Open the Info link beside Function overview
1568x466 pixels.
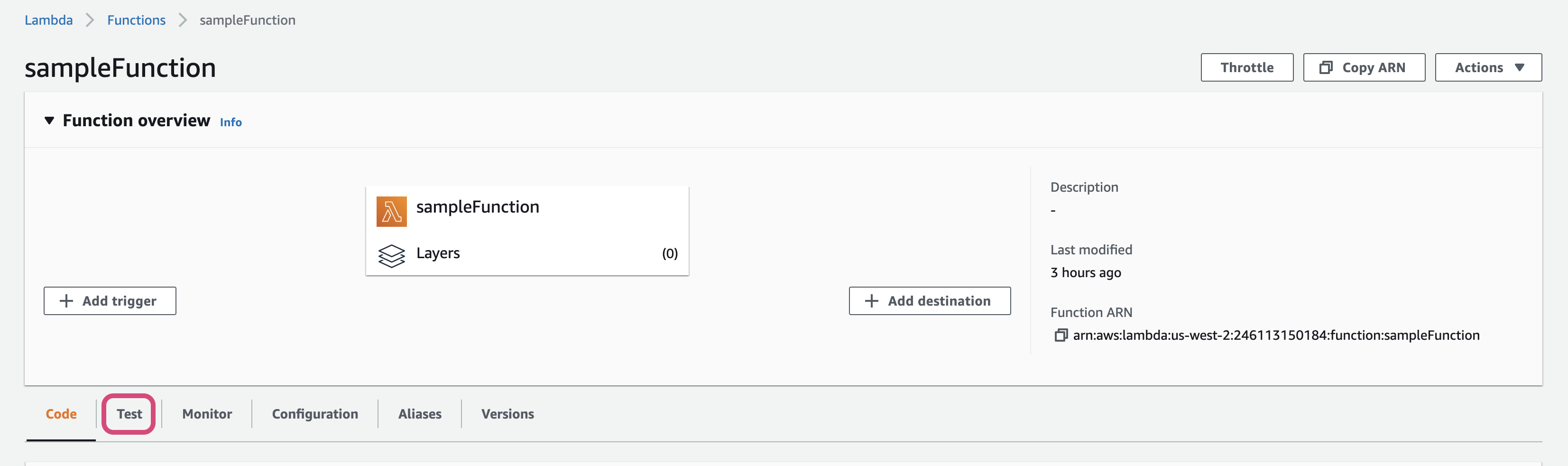(x=231, y=122)
